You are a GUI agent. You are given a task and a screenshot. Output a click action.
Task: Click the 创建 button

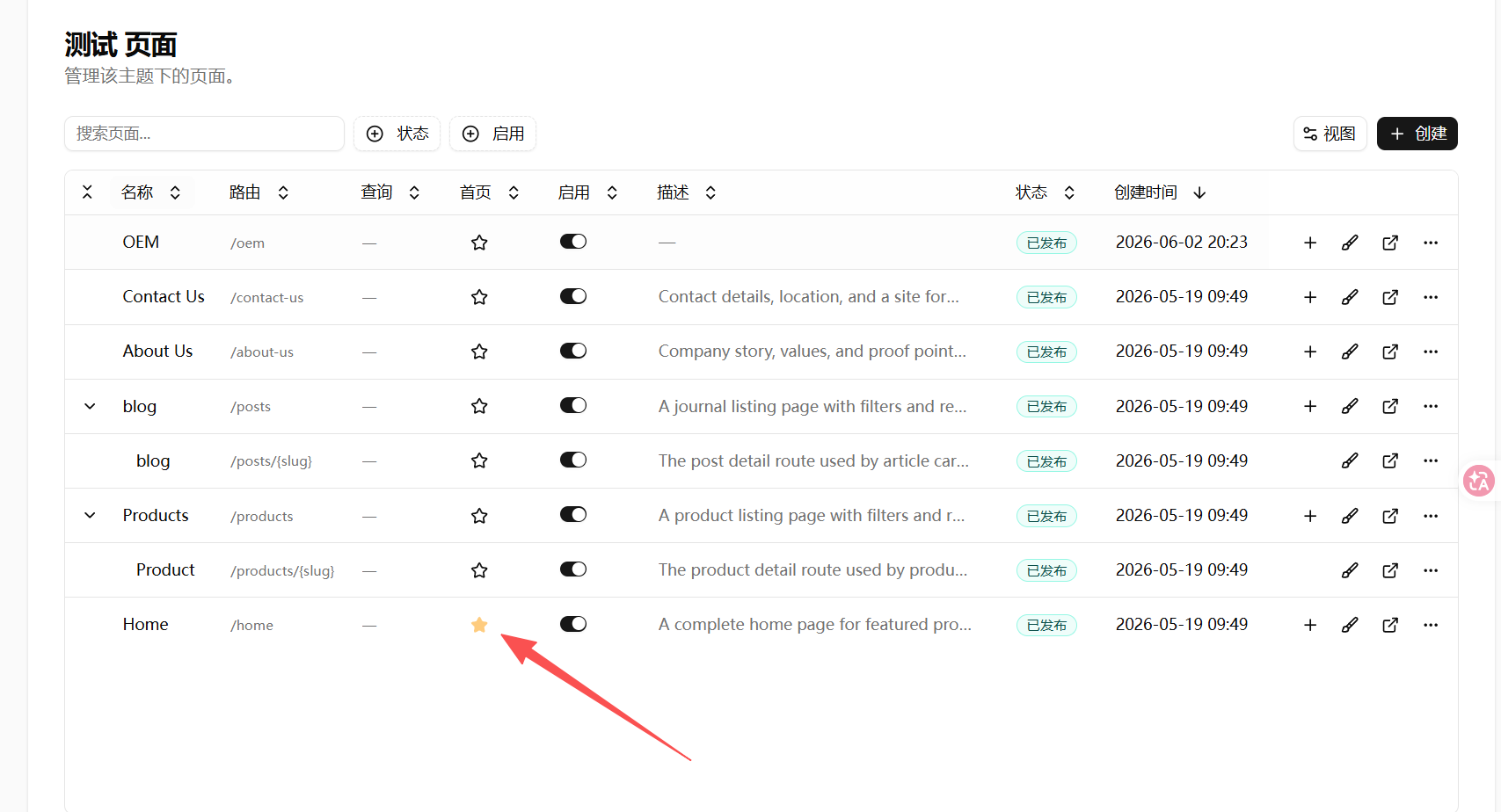tap(1417, 134)
